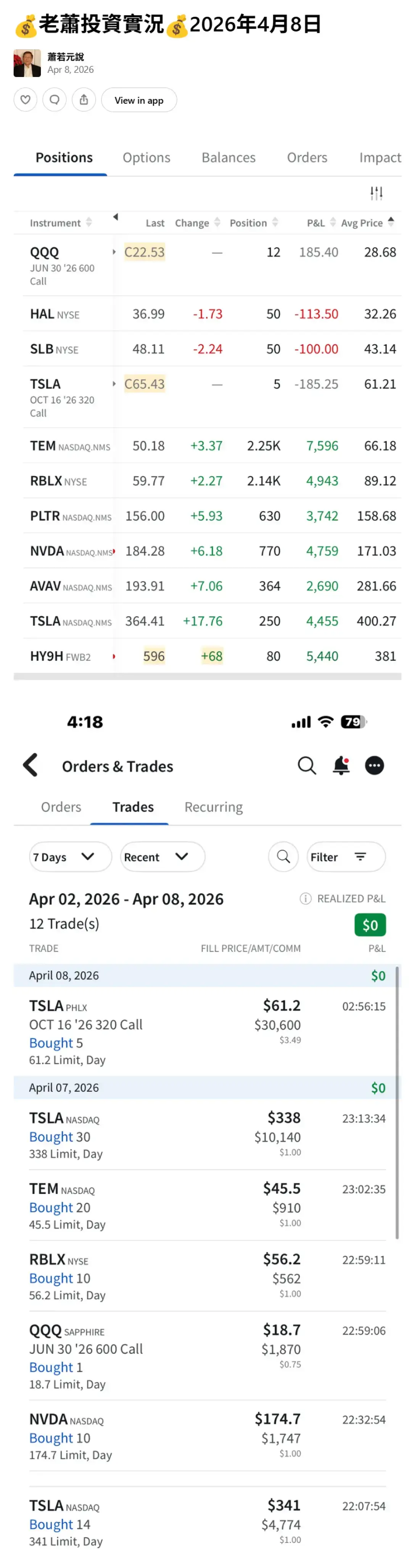Open the Recent sort dropdown
Image resolution: width=412 pixels, height=1568 pixels.
click(x=162, y=857)
